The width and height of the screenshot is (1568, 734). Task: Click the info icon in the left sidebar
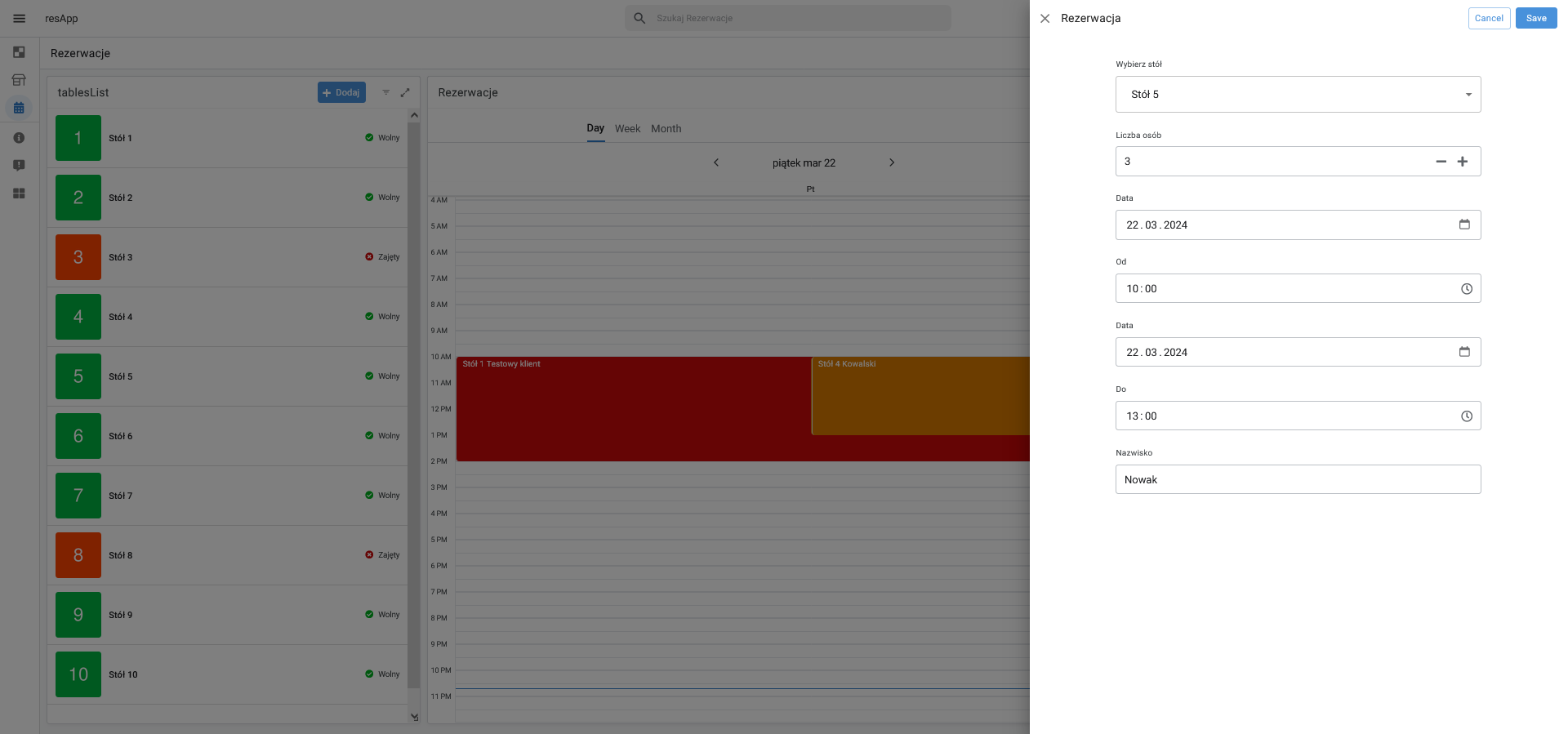19,138
